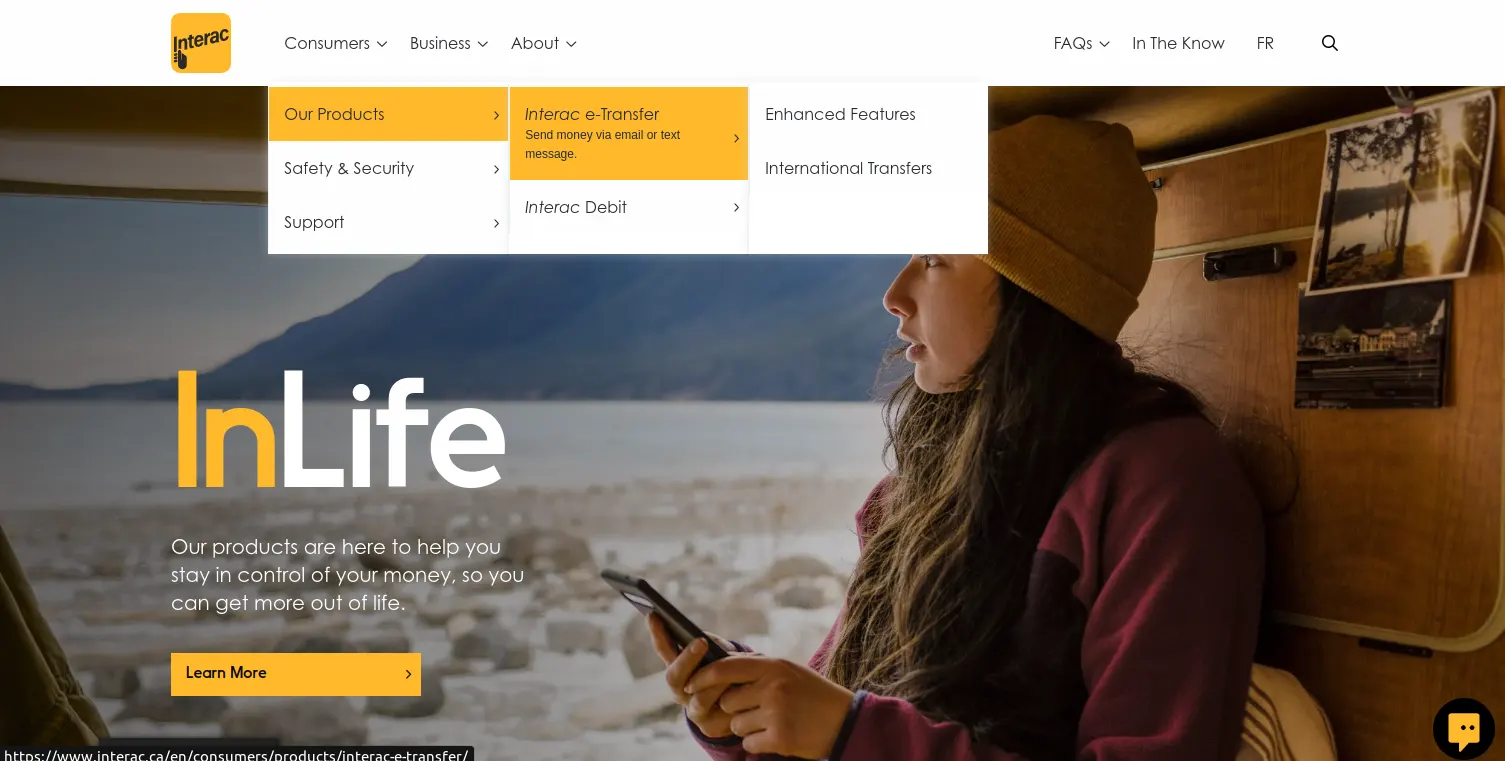
Task: Switch language to FR
Action: tap(1265, 43)
